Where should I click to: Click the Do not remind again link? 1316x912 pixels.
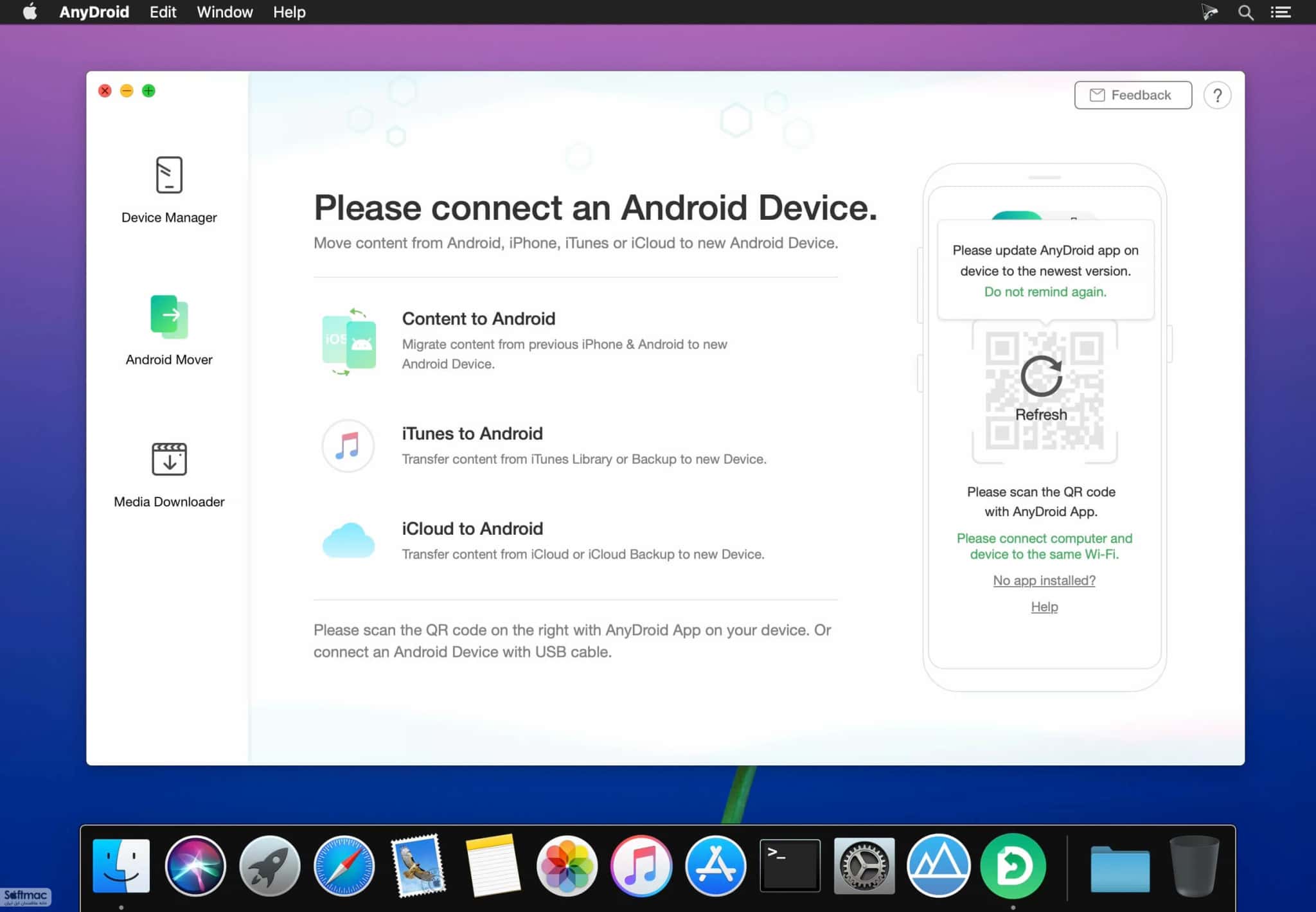1045,292
